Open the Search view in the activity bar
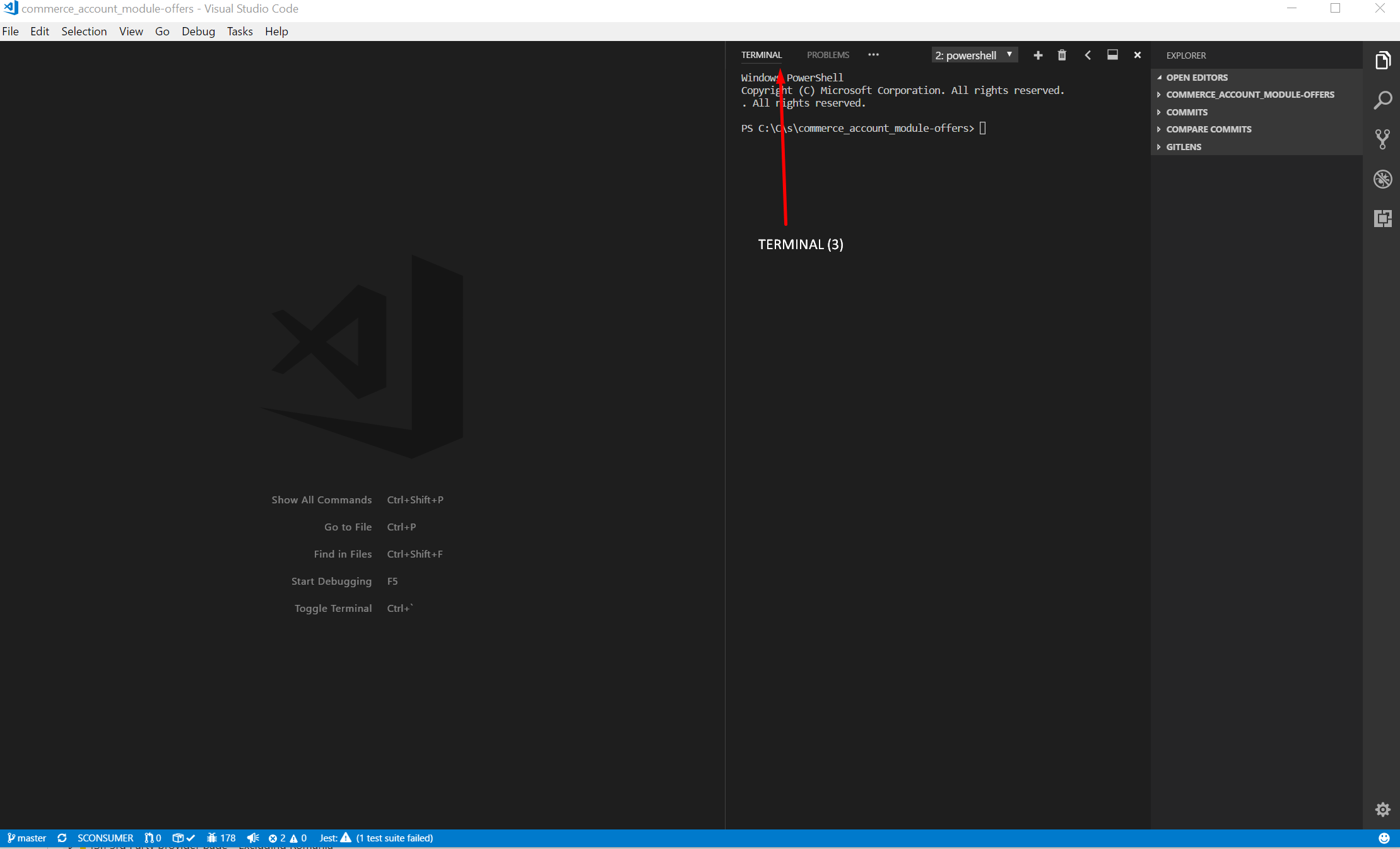This screenshot has height=849, width=1400. (x=1383, y=100)
